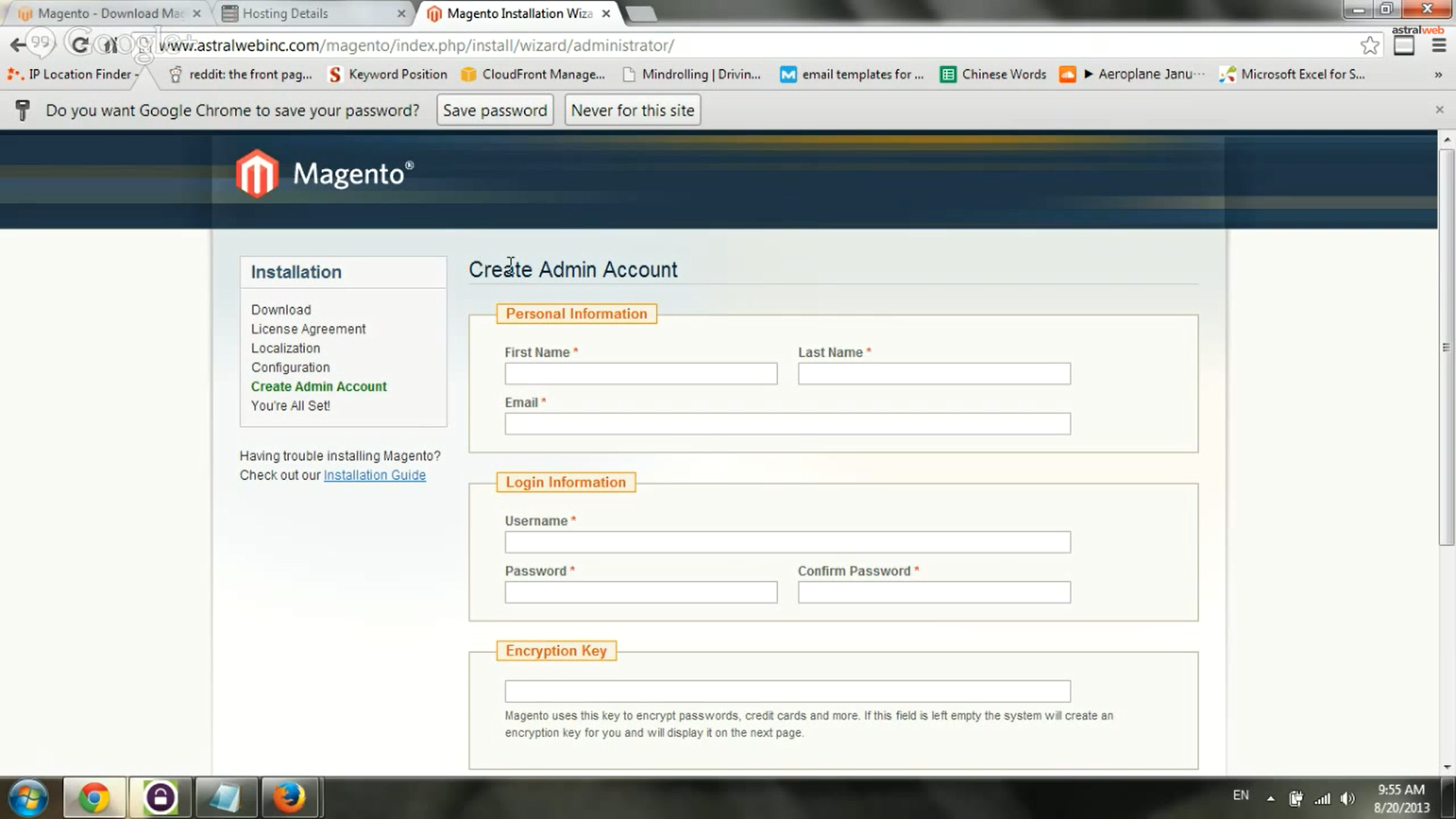Screen dimensions: 1456x819
Task: Click the Download installation step
Action: pyautogui.click(x=281, y=310)
